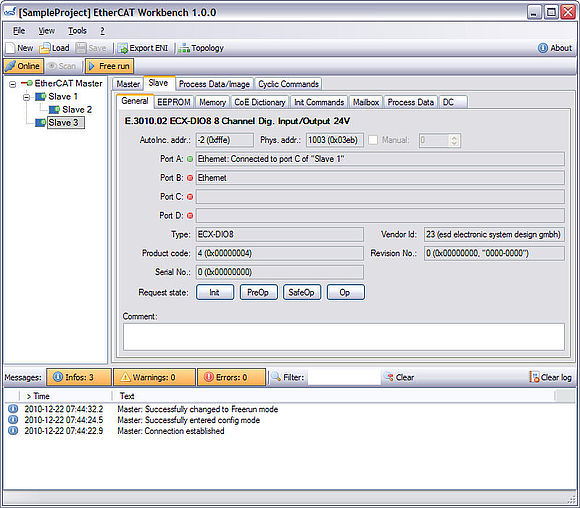Toggle the Warnings: 0 message filter
The image size is (580, 508).
154,377
